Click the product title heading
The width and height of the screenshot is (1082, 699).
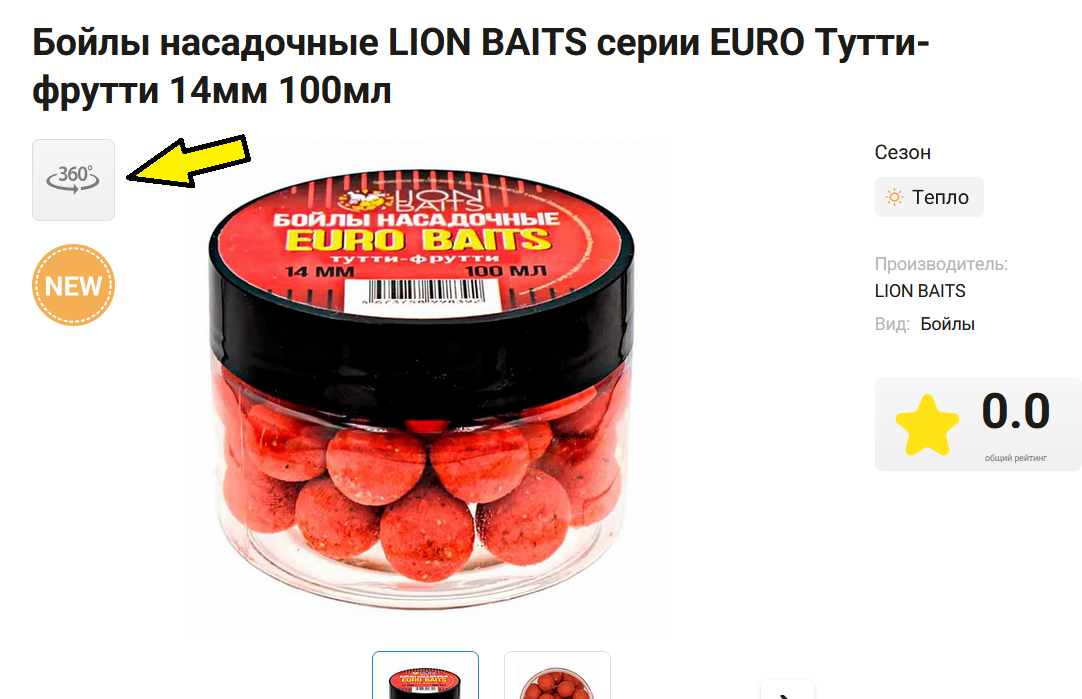[x=481, y=66]
